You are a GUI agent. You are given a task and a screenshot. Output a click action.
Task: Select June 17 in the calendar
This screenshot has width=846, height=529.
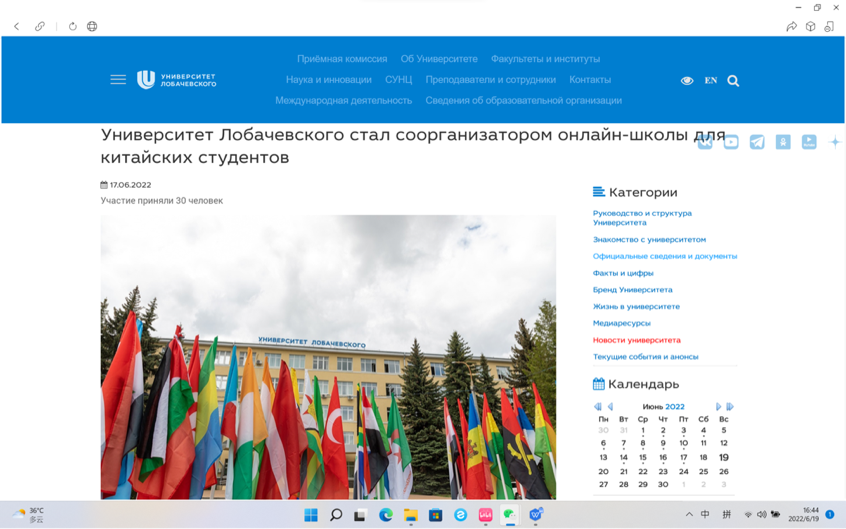point(683,457)
